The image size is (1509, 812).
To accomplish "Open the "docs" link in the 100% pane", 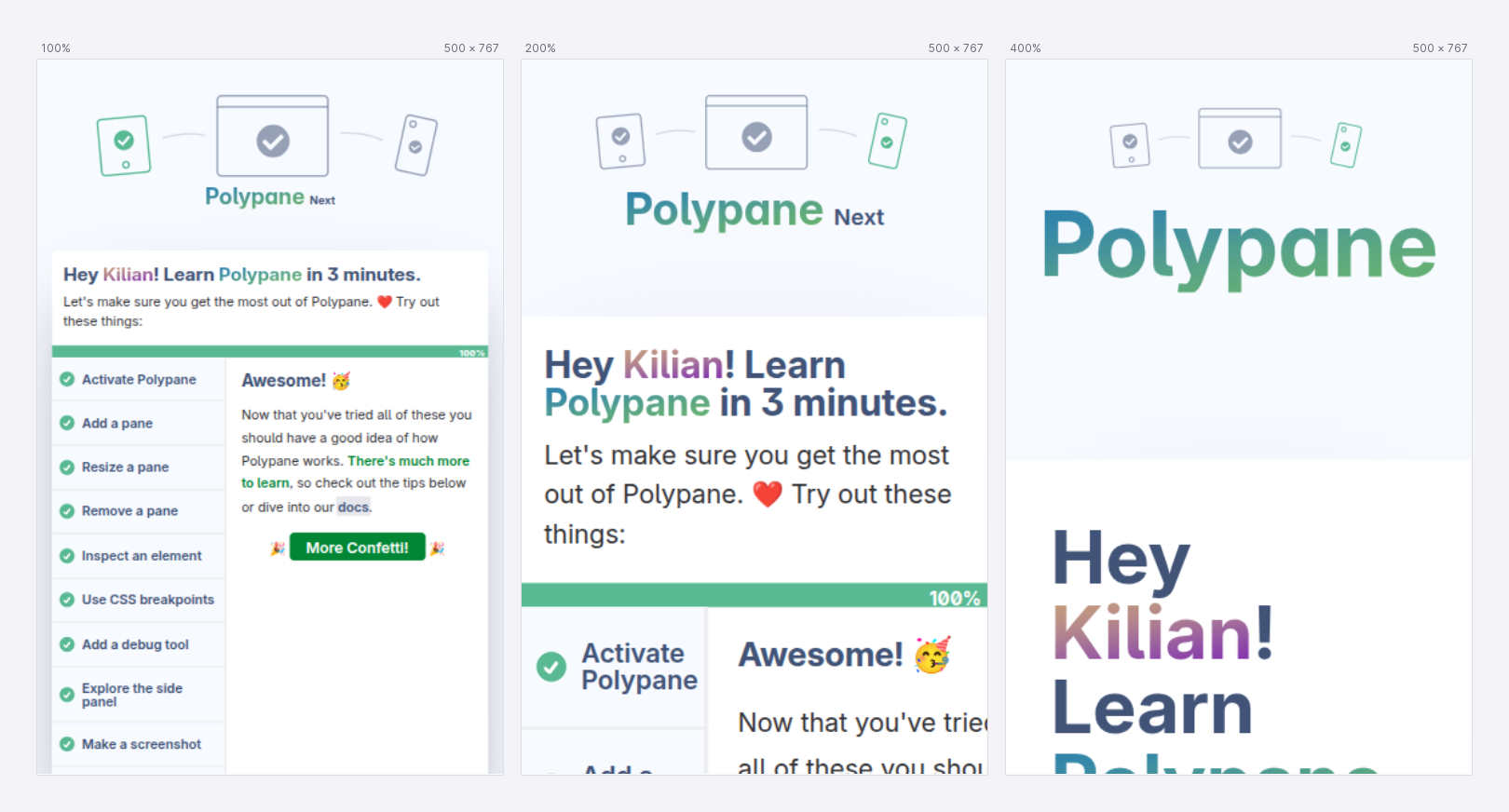I will click(x=353, y=507).
